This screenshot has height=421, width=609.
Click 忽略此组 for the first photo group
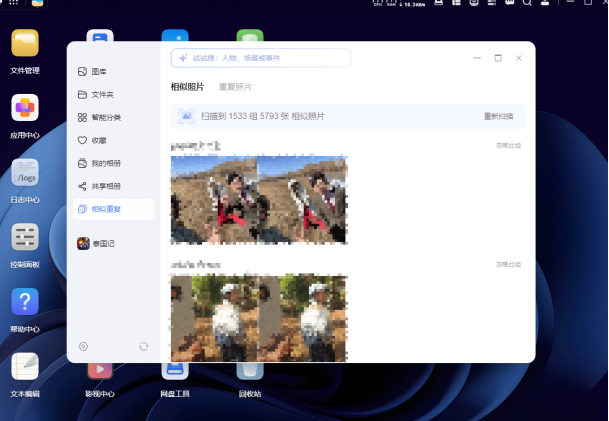click(x=508, y=146)
